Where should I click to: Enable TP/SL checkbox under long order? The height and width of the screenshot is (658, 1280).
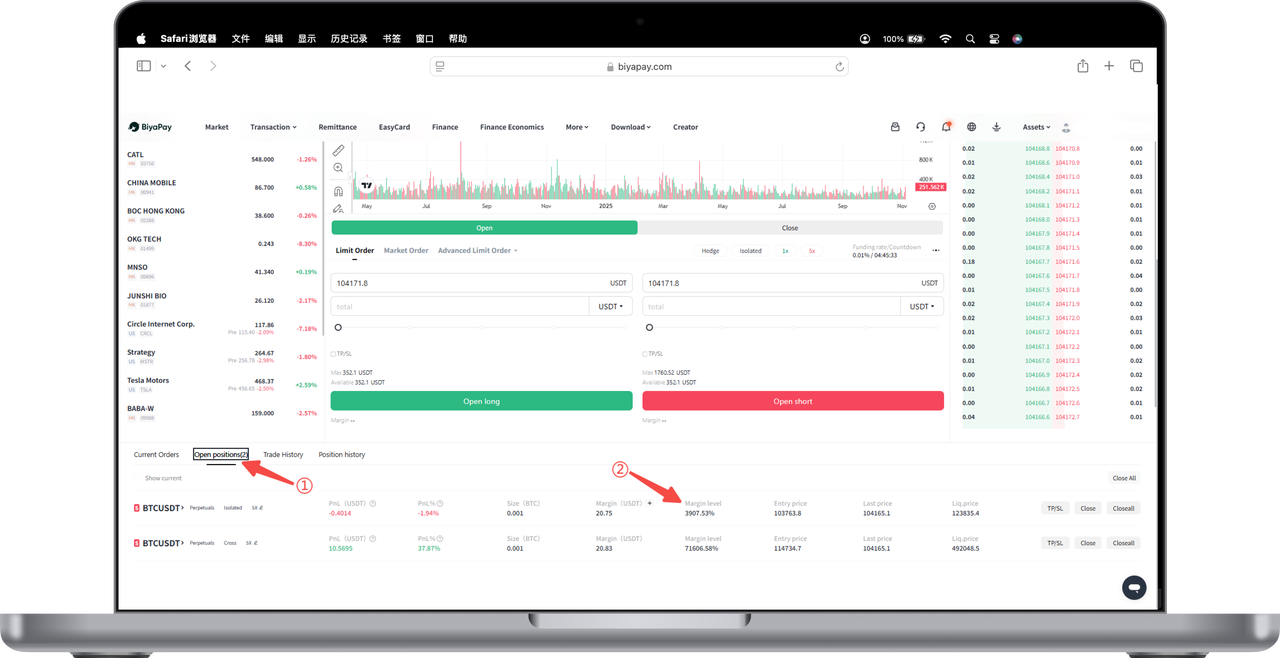333,353
